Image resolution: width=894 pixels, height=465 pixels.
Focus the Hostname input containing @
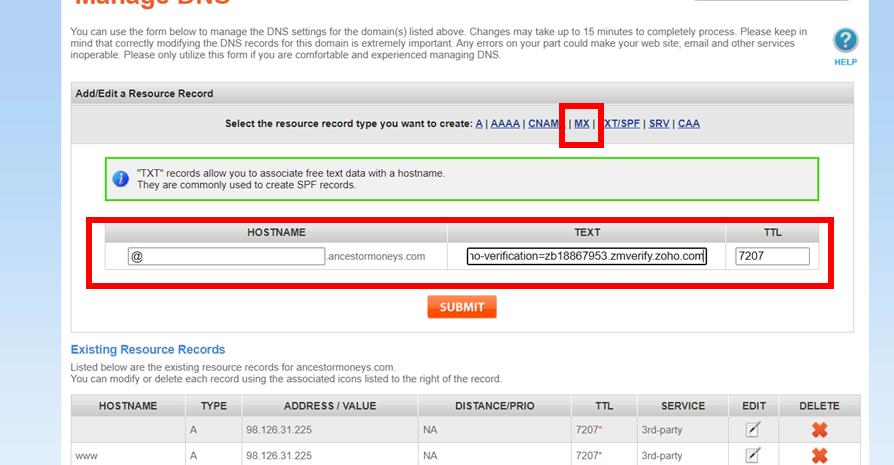[227, 256]
